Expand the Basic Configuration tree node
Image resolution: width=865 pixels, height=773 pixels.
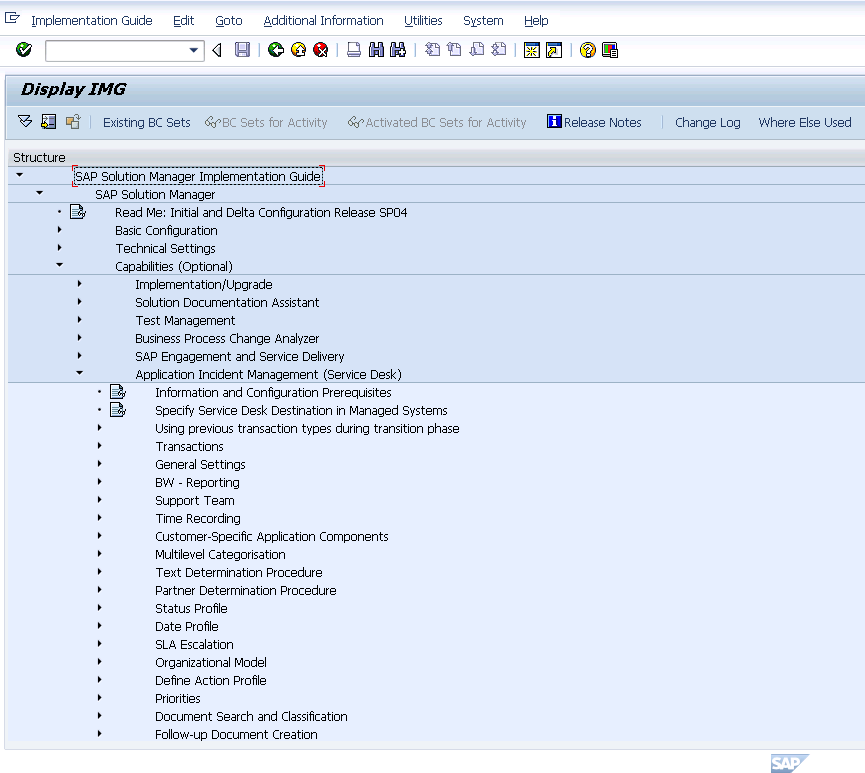coord(59,229)
